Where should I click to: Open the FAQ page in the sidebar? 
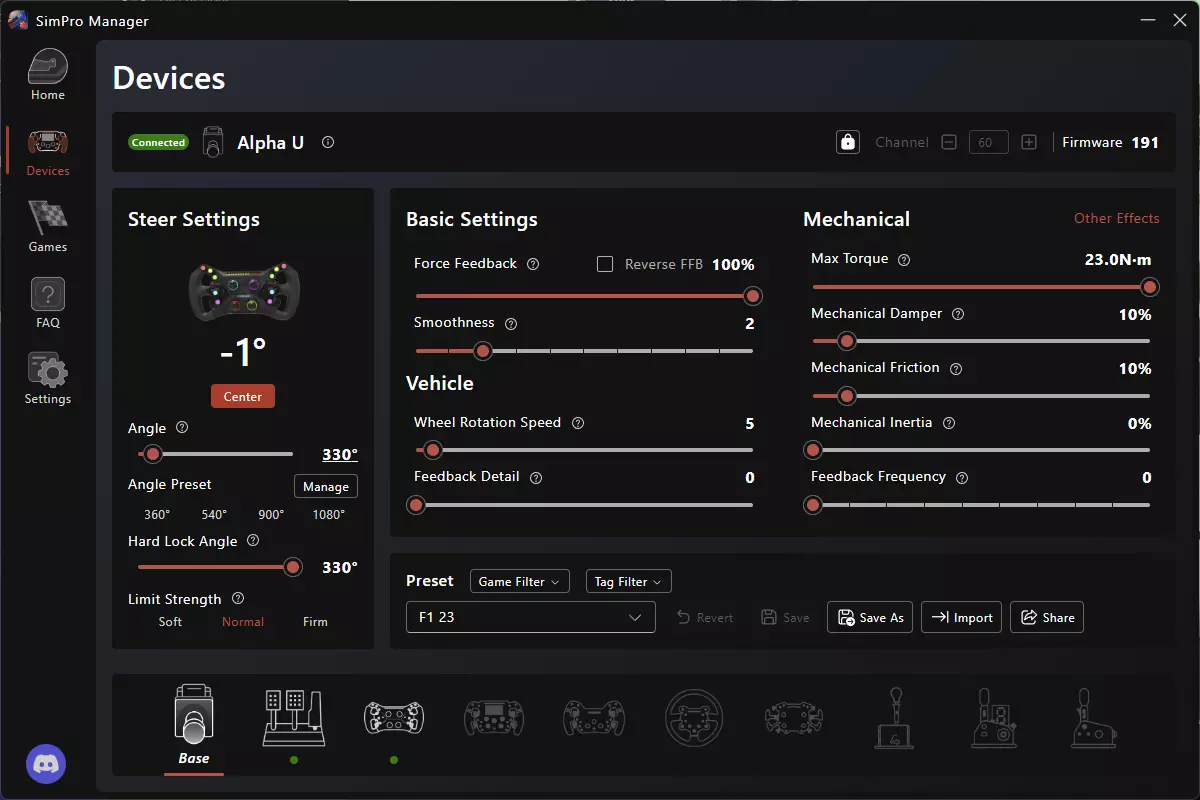(x=48, y=304)
